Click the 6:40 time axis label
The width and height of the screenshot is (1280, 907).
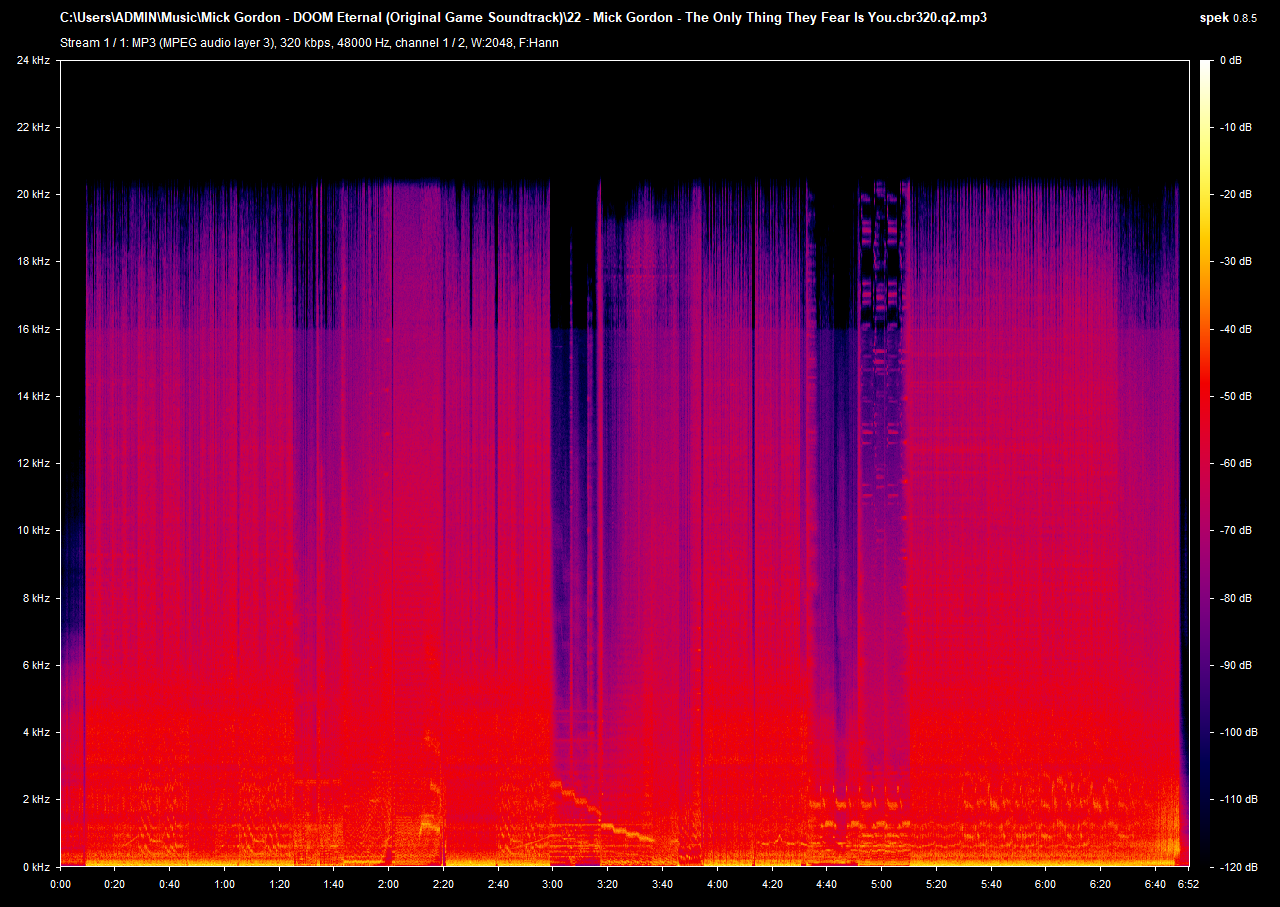click(x=1154, y=885)
